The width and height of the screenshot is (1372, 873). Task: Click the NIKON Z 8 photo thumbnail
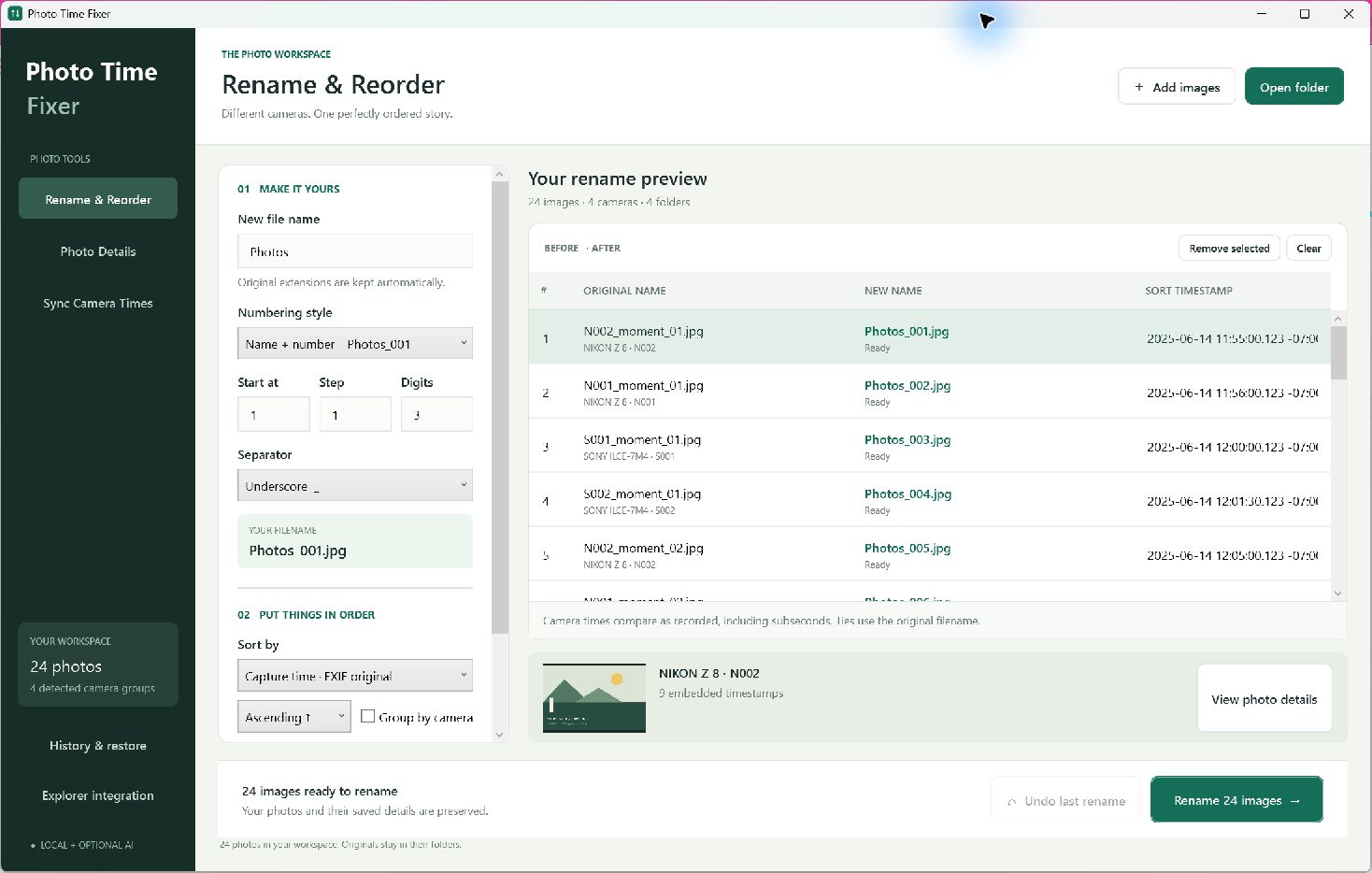pos(594,698)
